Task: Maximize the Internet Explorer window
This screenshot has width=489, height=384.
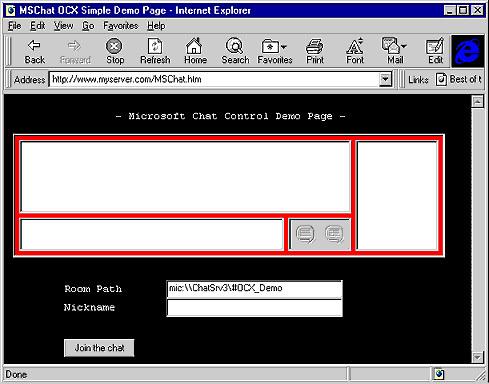Action: 463,10
